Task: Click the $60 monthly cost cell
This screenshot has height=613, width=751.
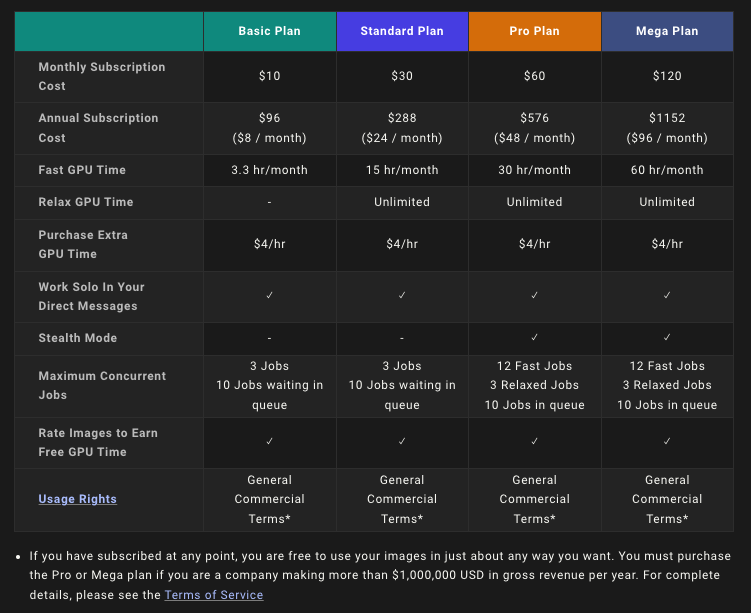Action: [535, 76]
